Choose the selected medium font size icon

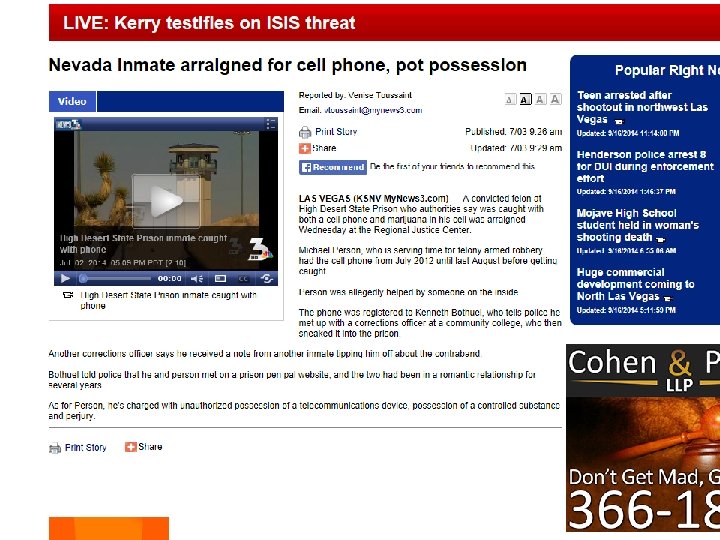525,99
